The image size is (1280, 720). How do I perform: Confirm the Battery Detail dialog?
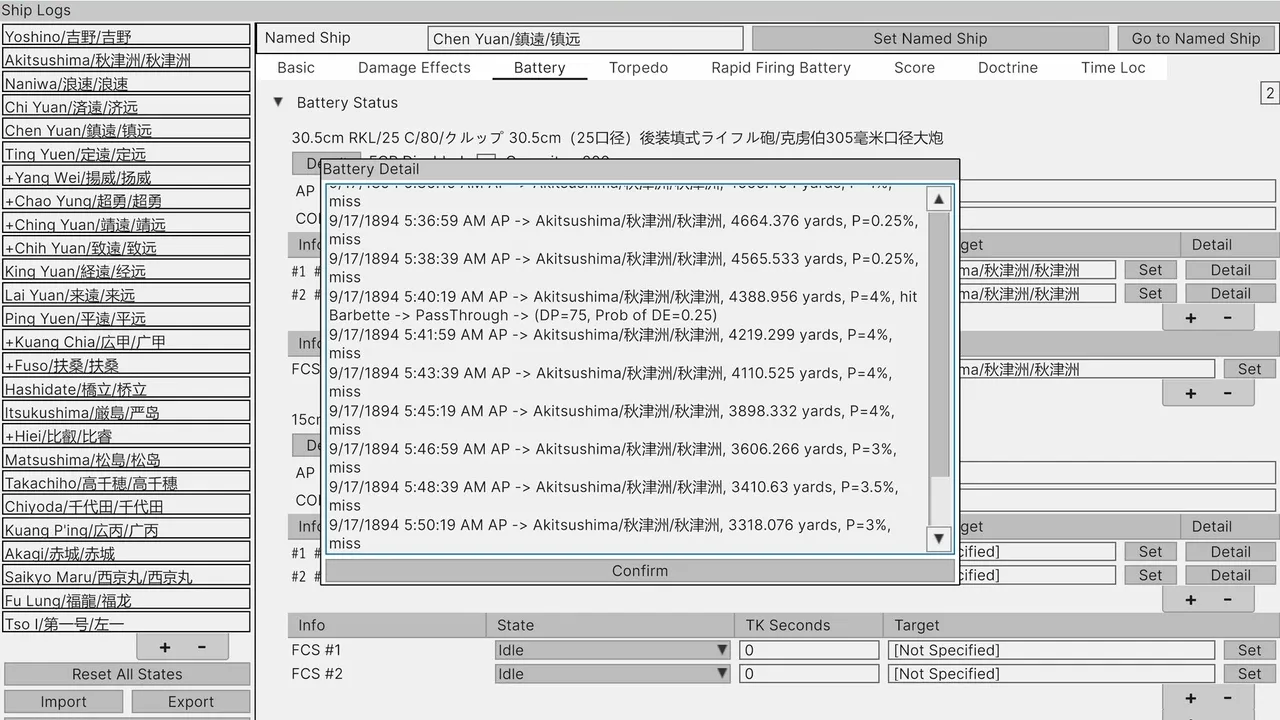[x=640, y=571]
